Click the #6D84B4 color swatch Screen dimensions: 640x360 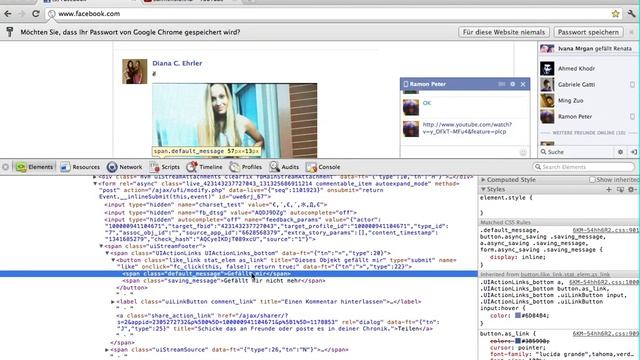[x=518, y=316]
